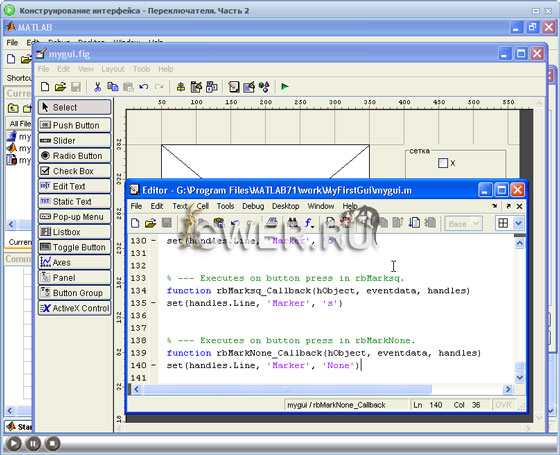Image resolution: width=560 pixels, height=455 pixels.
Task: Open the M-file Editor icon in mygui.fig
Action: click(x=234, y=86)
